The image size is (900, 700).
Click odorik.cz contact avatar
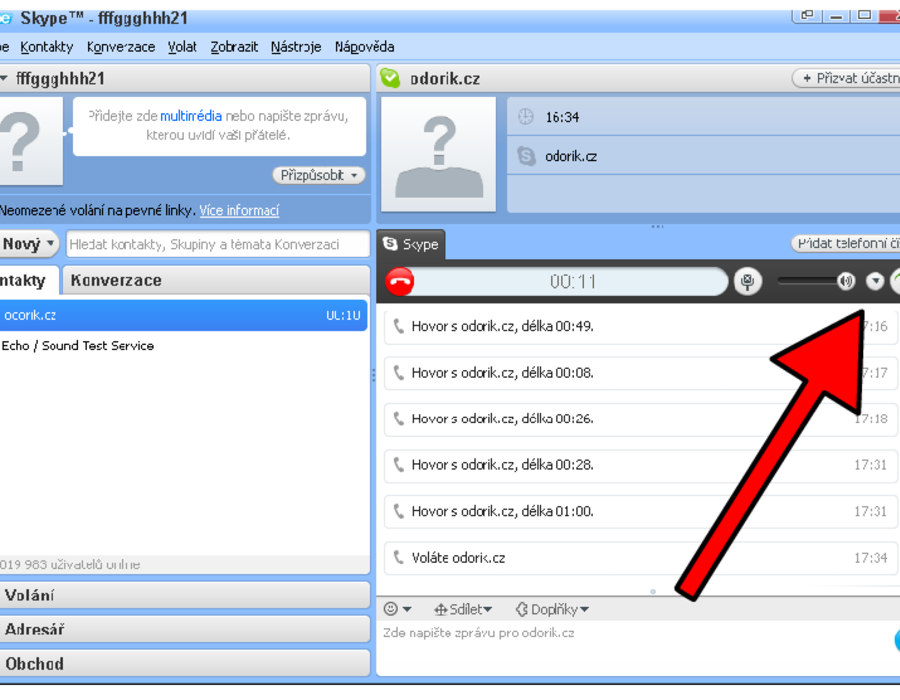(x=439, y=155)
